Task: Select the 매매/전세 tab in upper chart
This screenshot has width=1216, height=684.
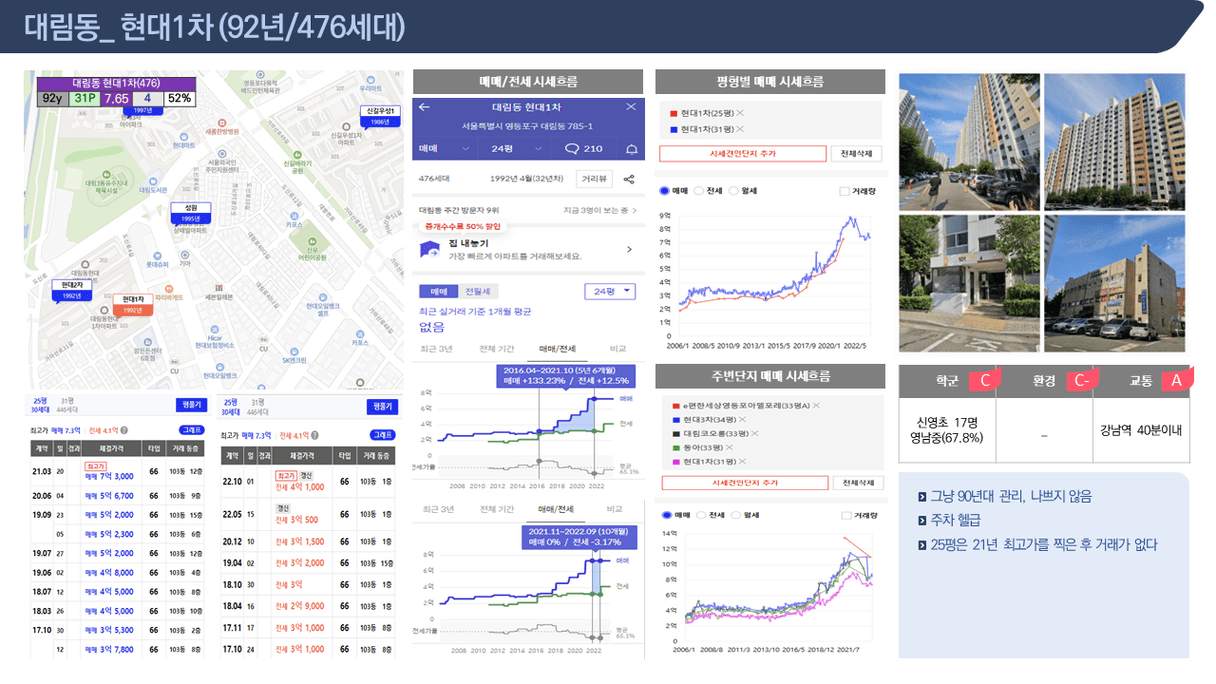Action: 557,348
